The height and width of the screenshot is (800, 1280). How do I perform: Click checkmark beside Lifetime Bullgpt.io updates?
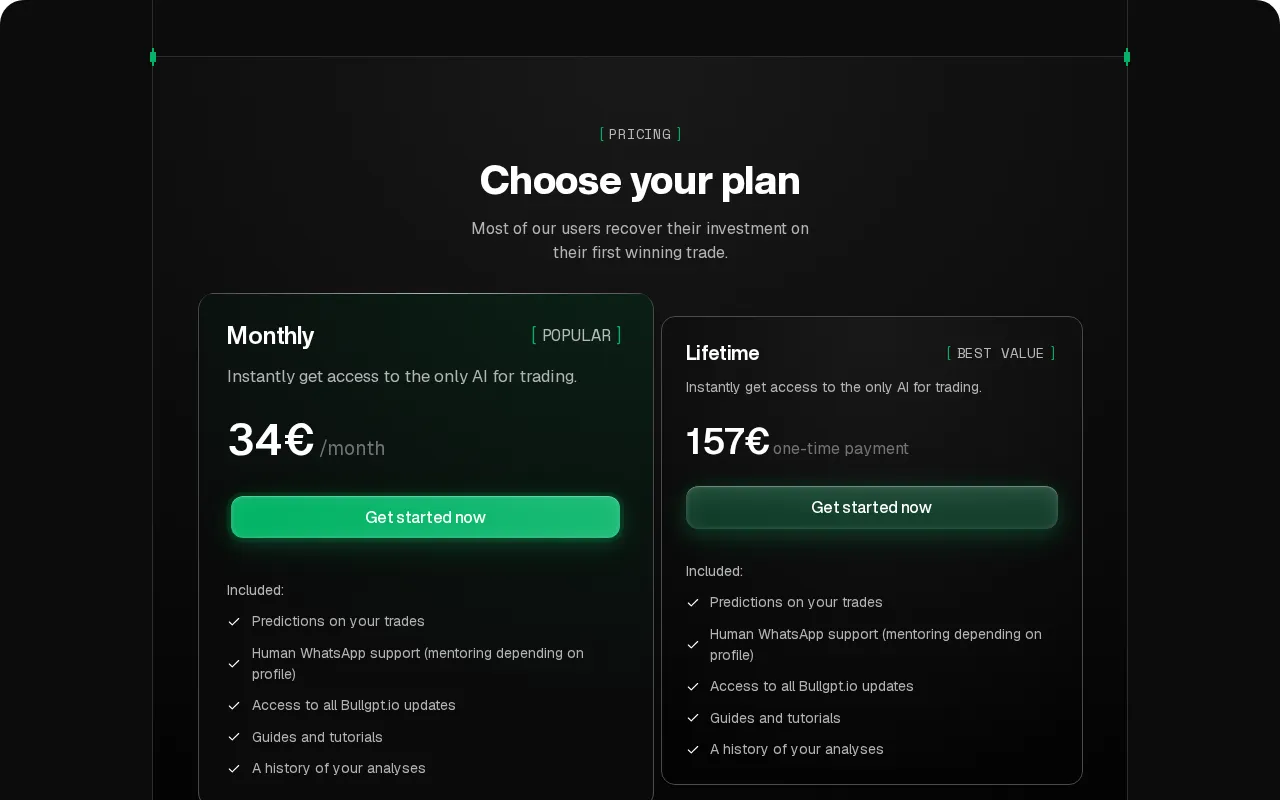pos(693,686)
